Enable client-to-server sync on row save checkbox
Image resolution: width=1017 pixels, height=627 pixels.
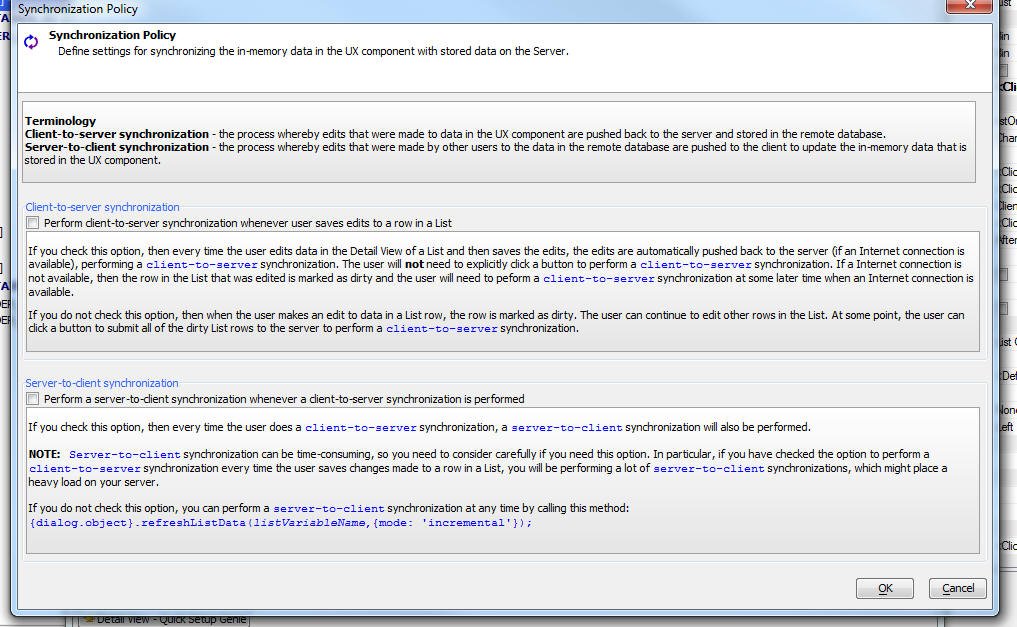33,223
